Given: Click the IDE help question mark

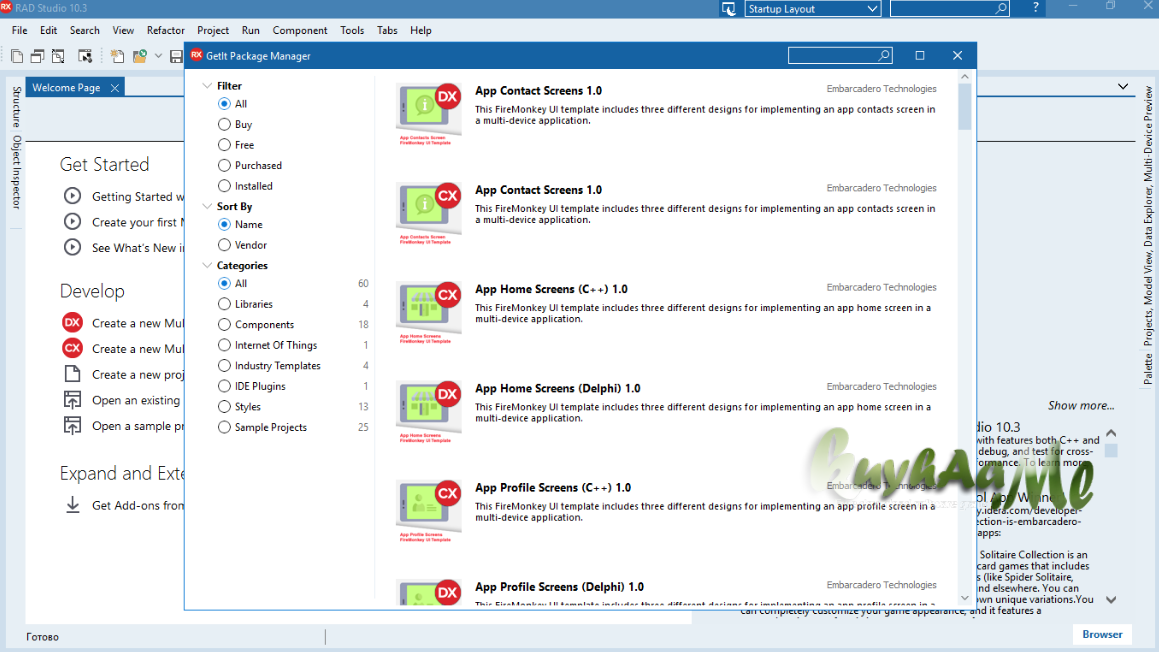Looking at the screenshot, I should [x=1035, y=7].
